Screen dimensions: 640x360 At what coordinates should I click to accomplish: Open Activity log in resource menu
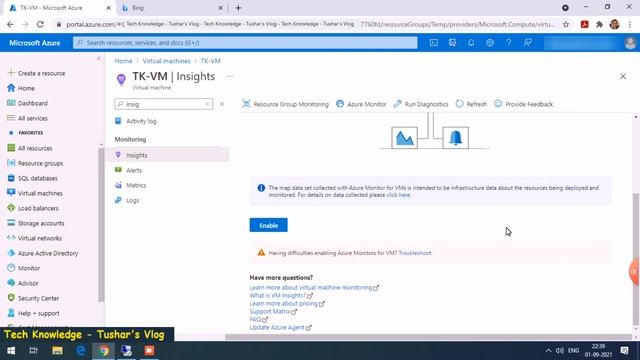[136, 121]
